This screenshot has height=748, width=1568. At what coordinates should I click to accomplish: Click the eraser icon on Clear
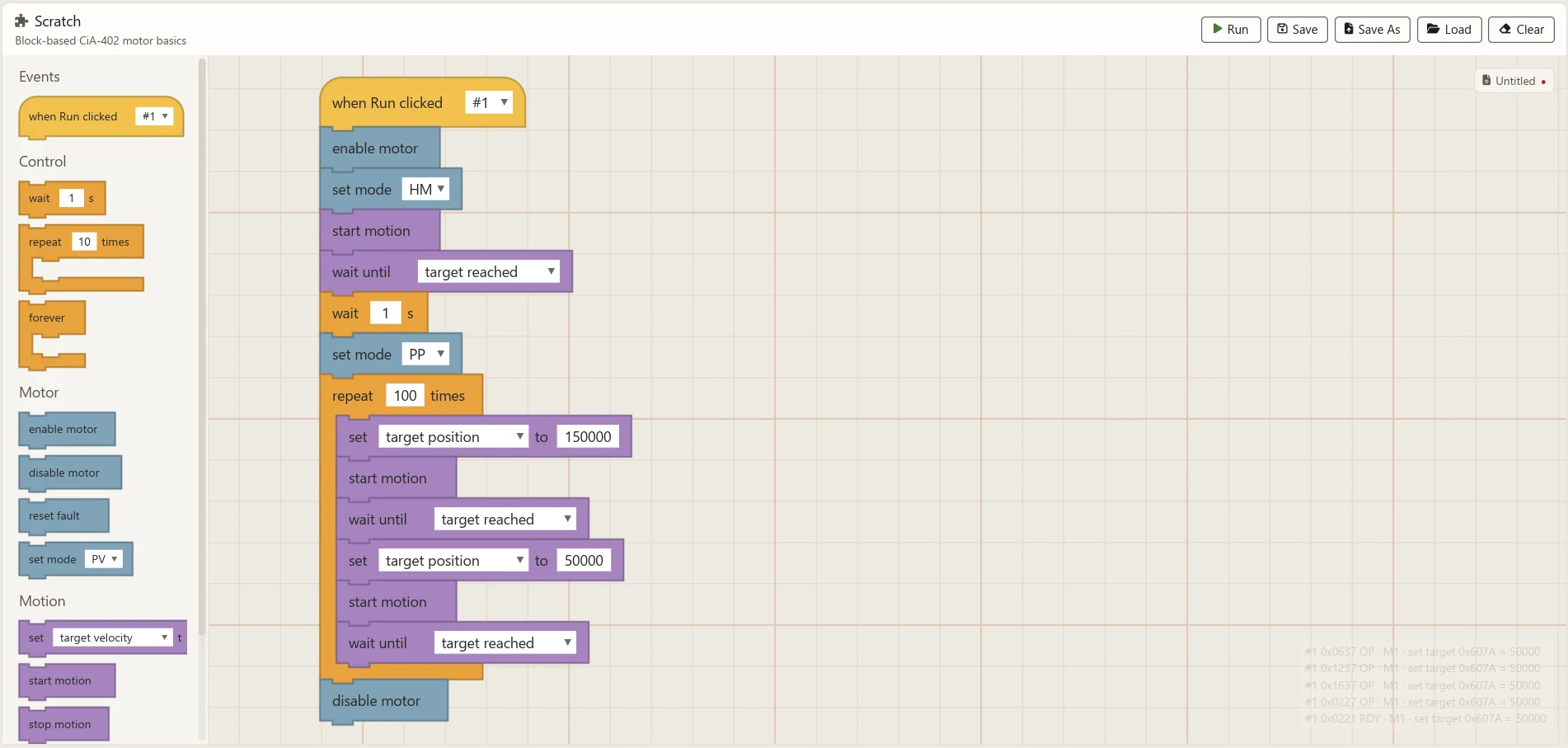1505,29
